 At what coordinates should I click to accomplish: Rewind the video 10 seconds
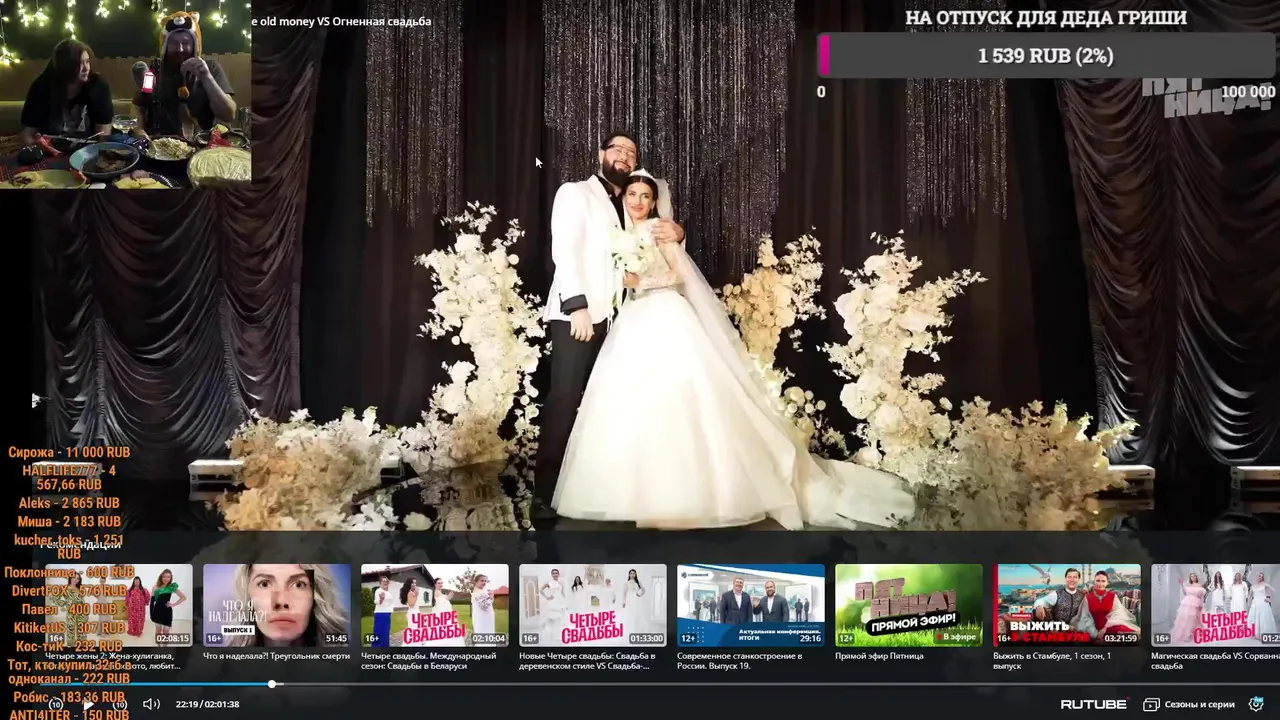(x=56, y=704)
